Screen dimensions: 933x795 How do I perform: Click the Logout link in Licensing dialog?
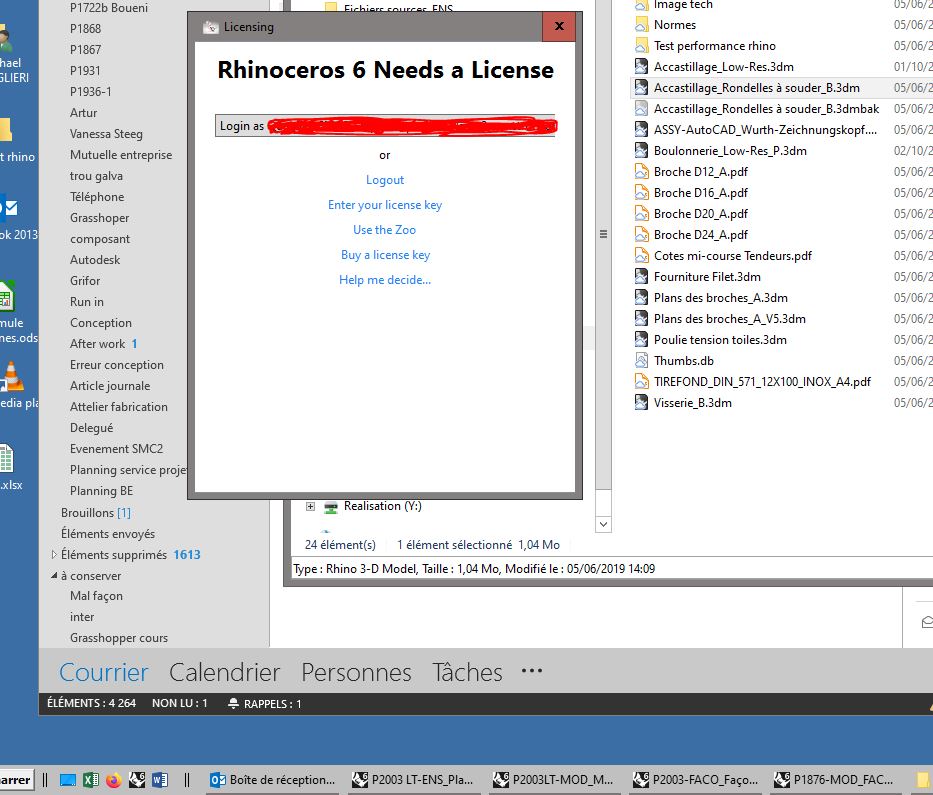[x=384, y=180]
